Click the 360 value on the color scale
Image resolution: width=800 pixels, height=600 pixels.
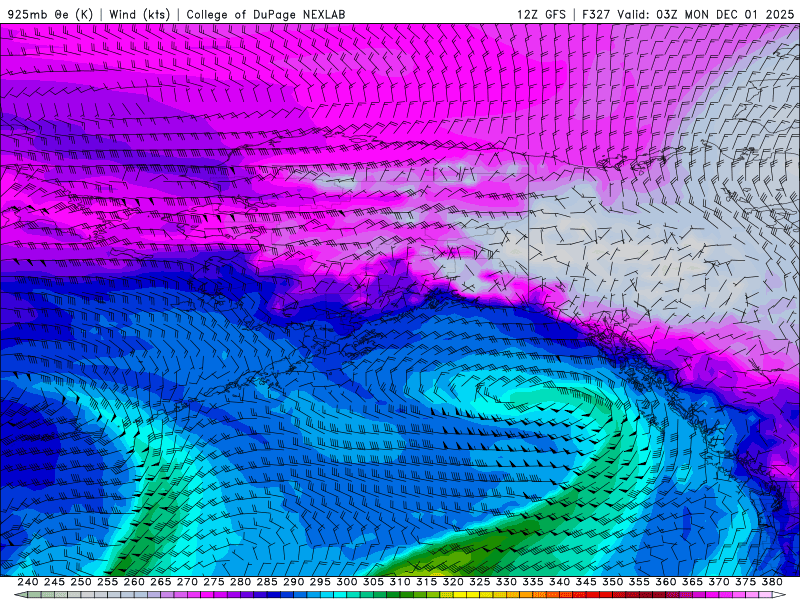tap(665, 582)
